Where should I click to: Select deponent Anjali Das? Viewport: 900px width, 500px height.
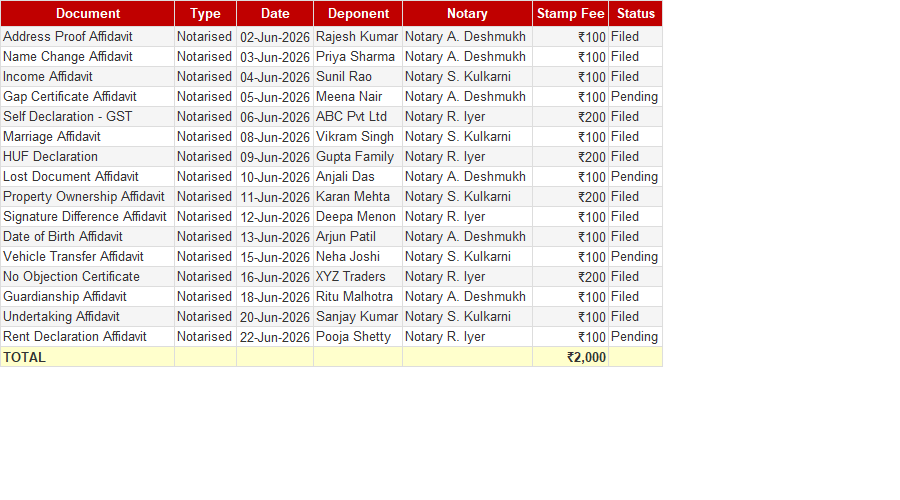358,177
